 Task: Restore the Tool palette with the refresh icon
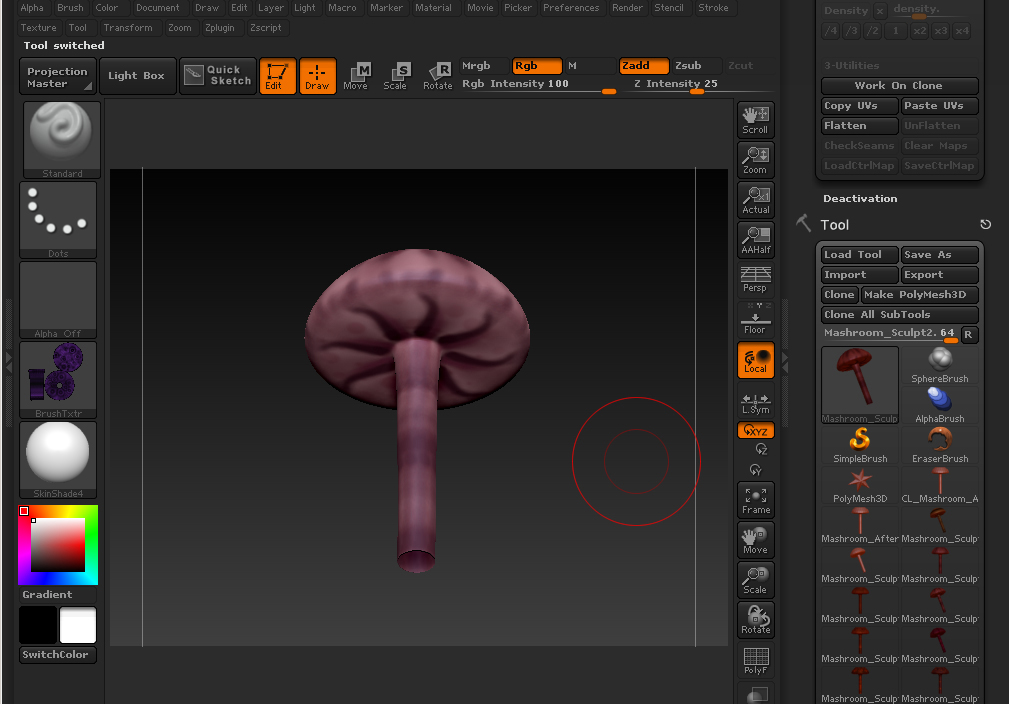[985, 225]
